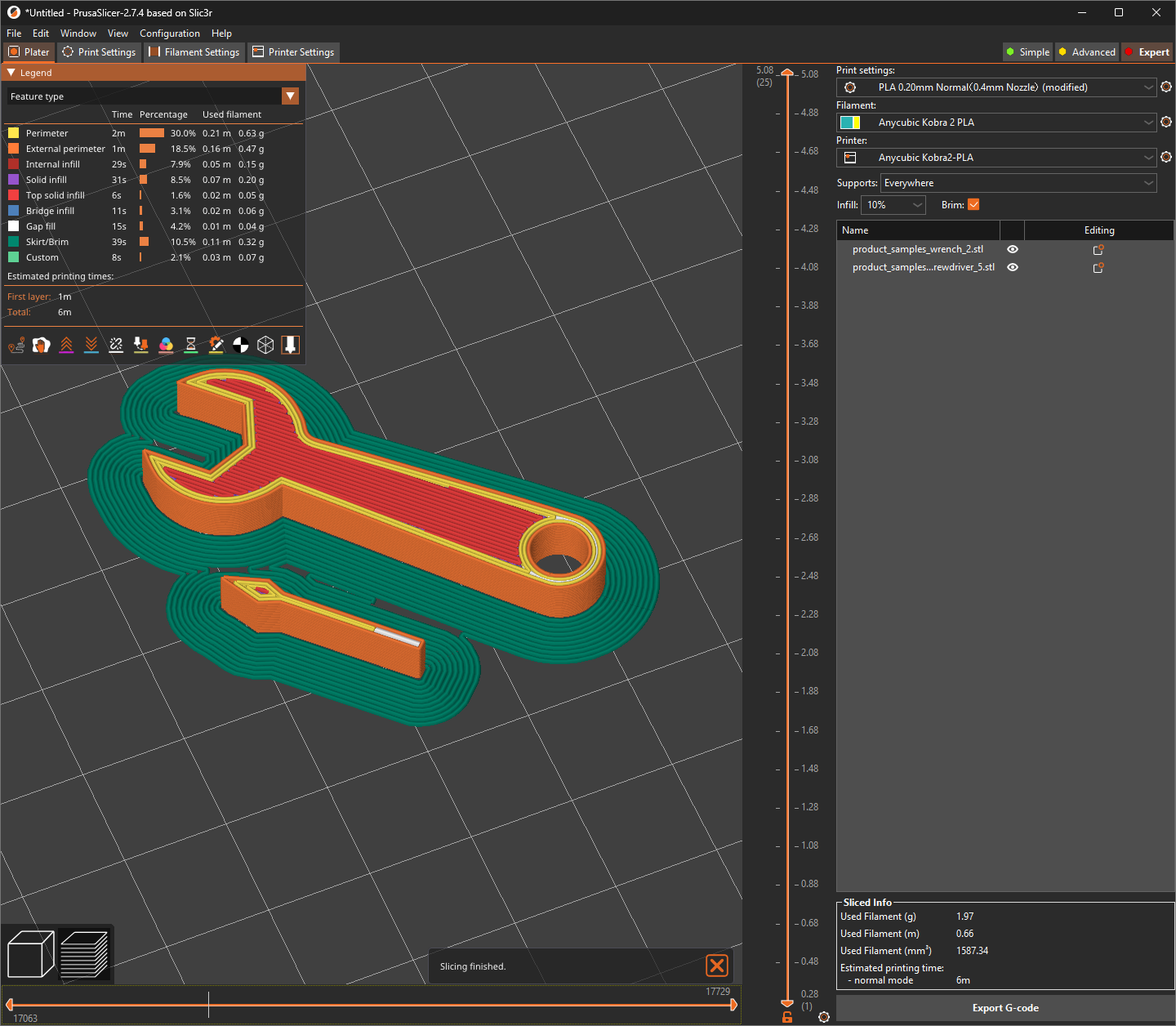
Task: Click the vertical slider lock icon
Action: click(x=787, y=1017)
